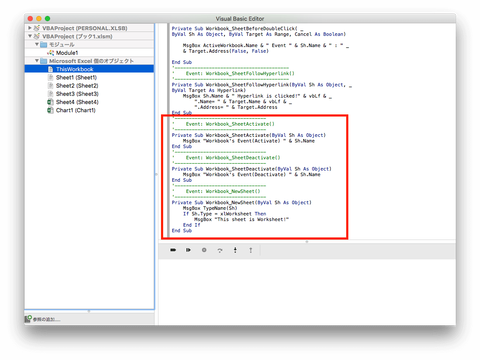The image size is (480, 360).
Task: Select ThisWorkbook in the project tree
Action: pos(75,69)
